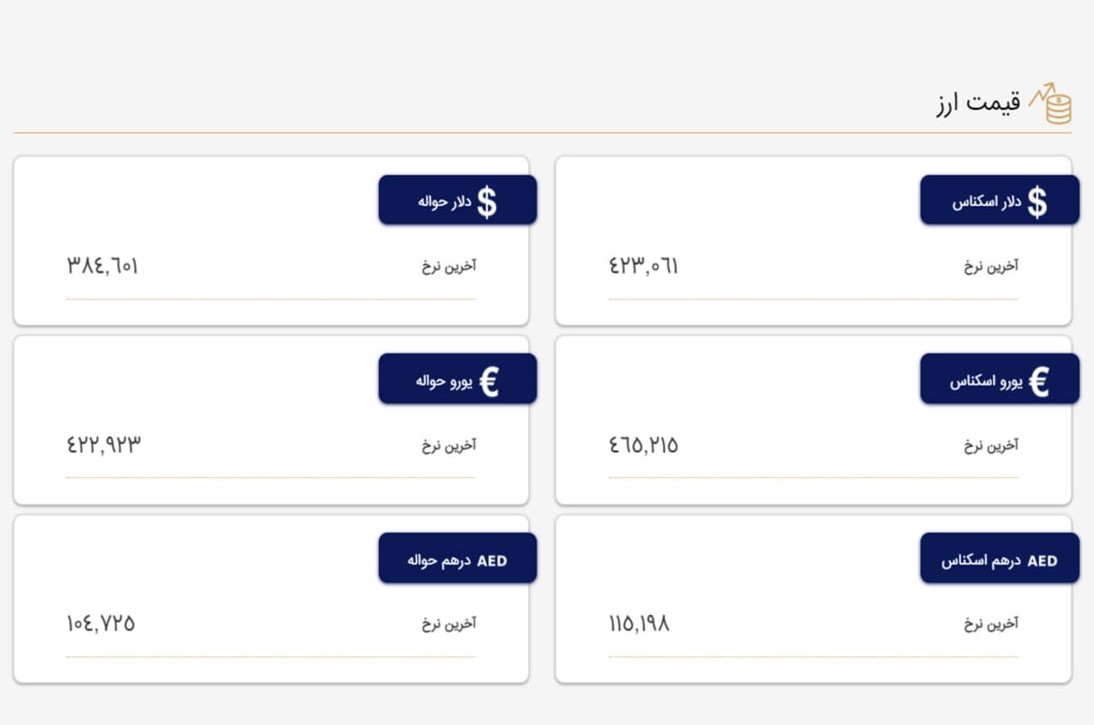The width and height of the screenshot is (1094, 725).
Task: Click the dollar banknote rate ۴۲۳,۰۶۱
Action: [643, 266]
